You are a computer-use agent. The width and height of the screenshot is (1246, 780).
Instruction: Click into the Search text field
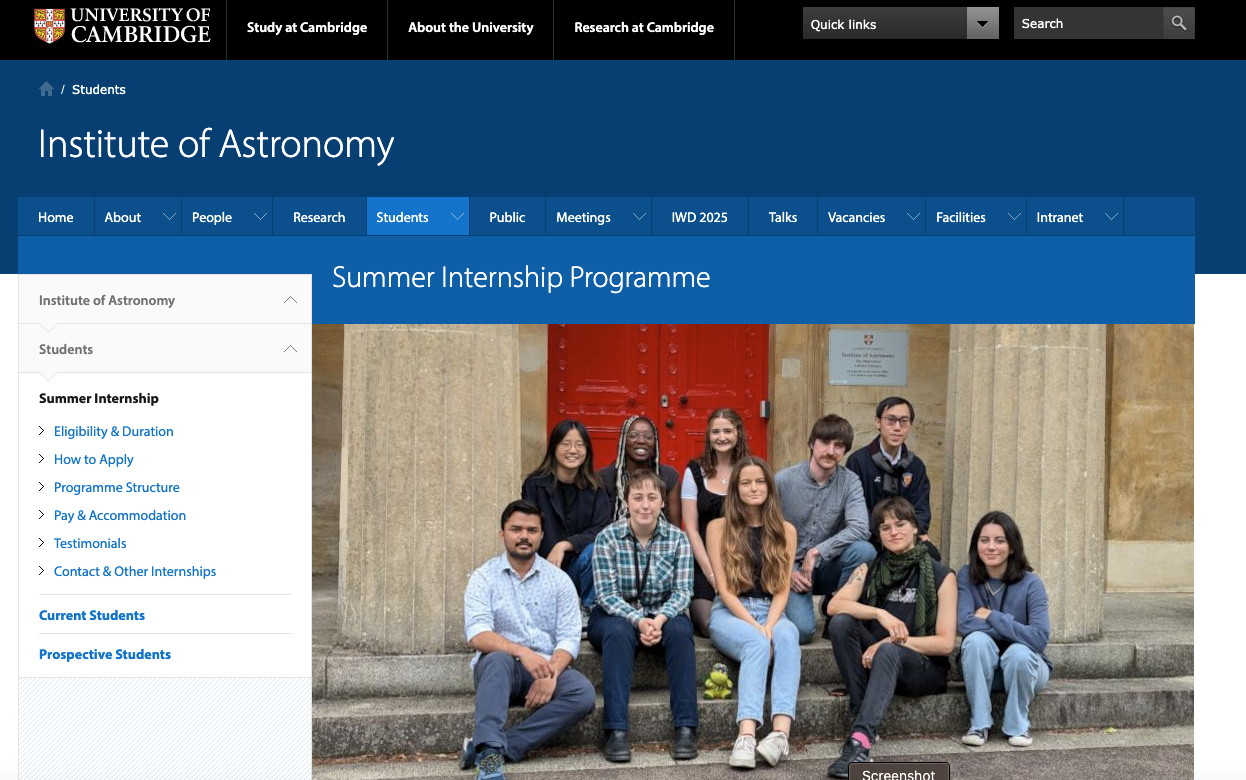[1089, 23]
